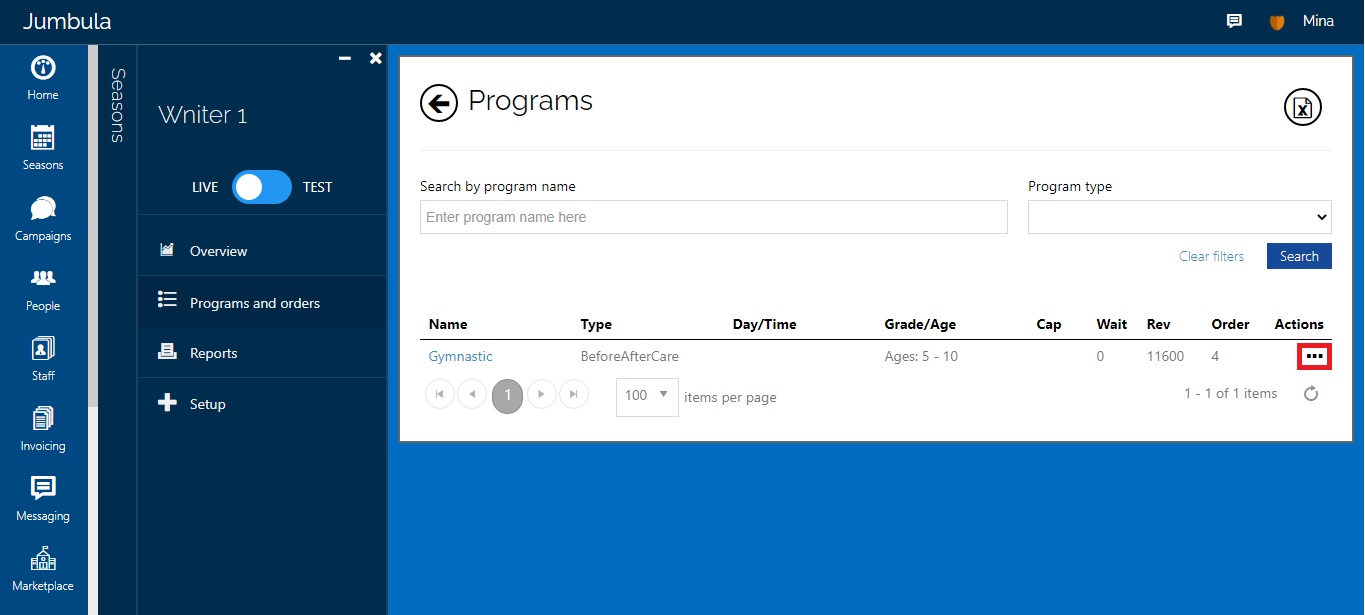Open Campaigns in the sidebar
Viewport: 1365px width, 615px height.
(x=43, y=219)
